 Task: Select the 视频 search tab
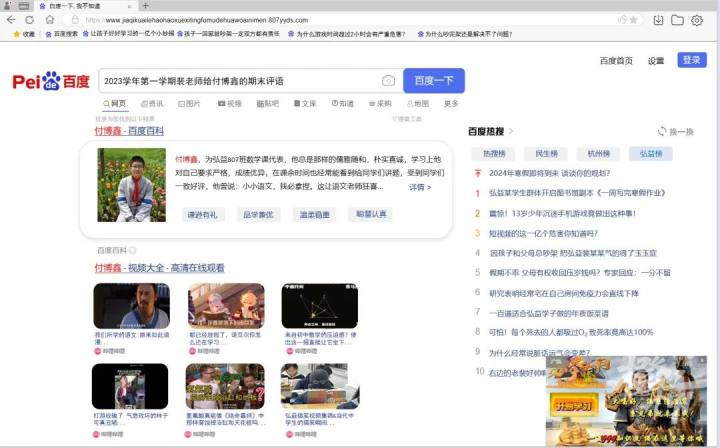point(230,104)
